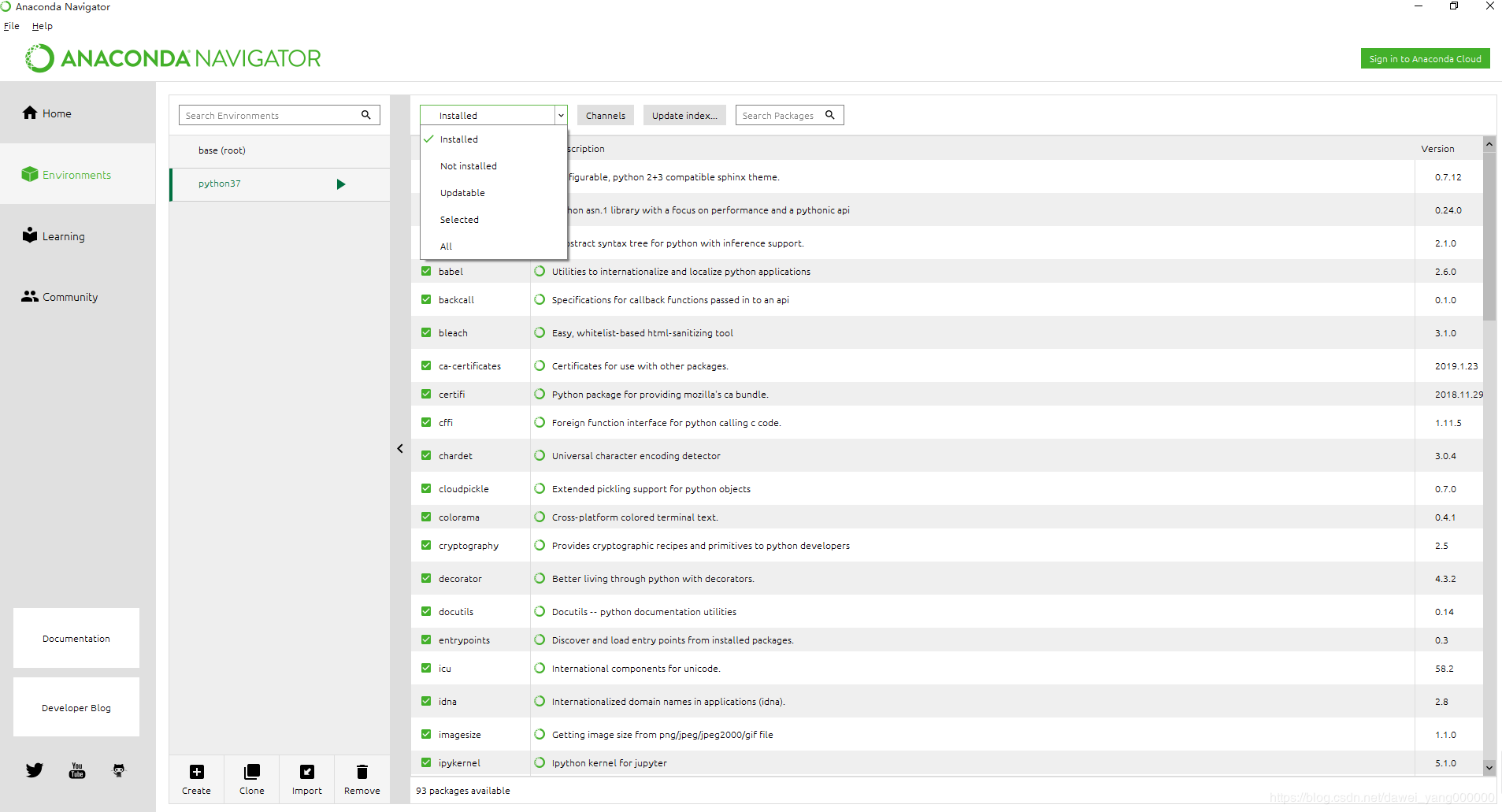Toggle the chardet package checkbox
1502x812 pixels.
[426, 455]
